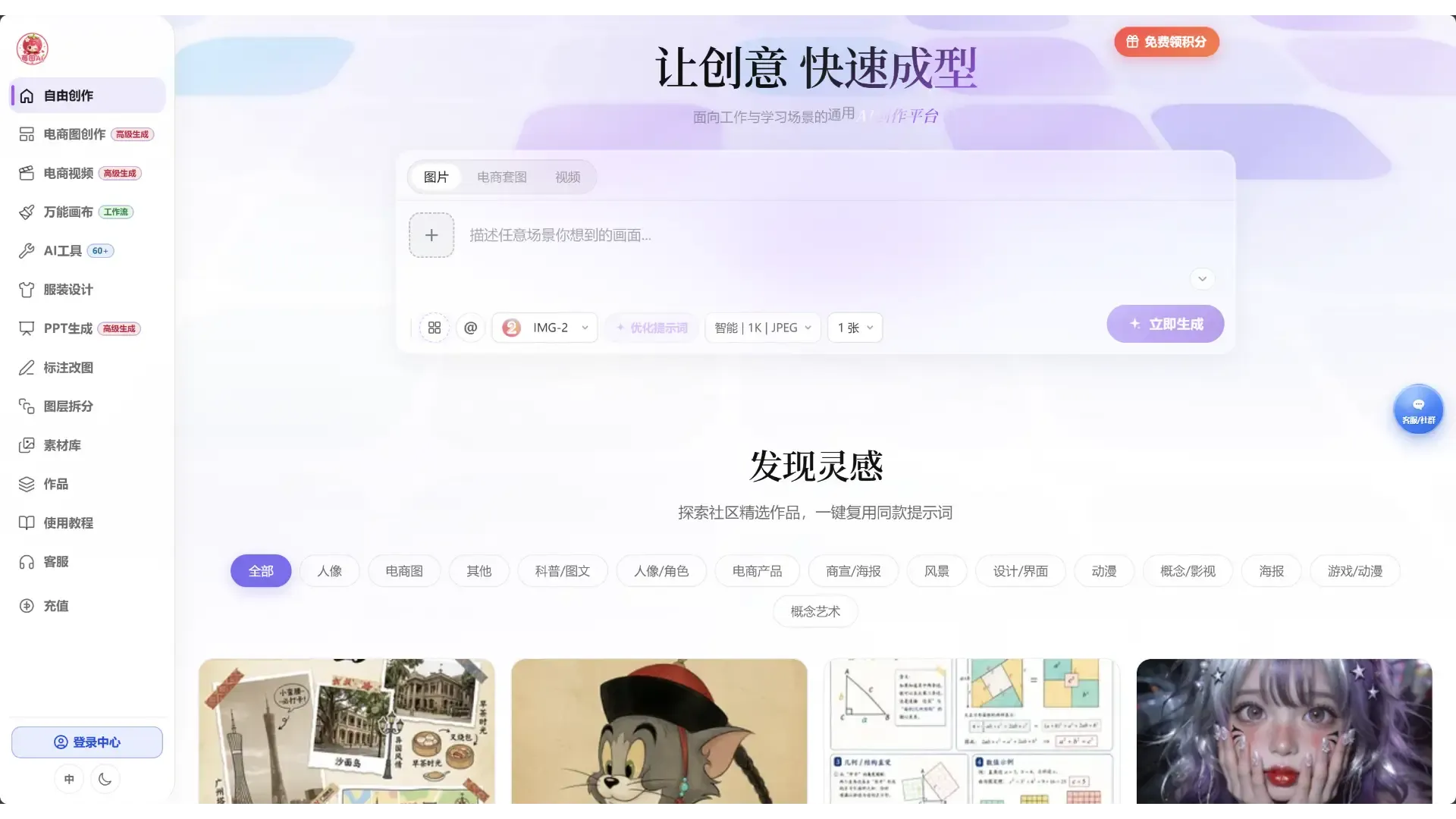Image resolution: width=1456 pixels, height=819 pixels.
Task: Select the 概念艺术 category filter
Action: [x=815, y=611]
